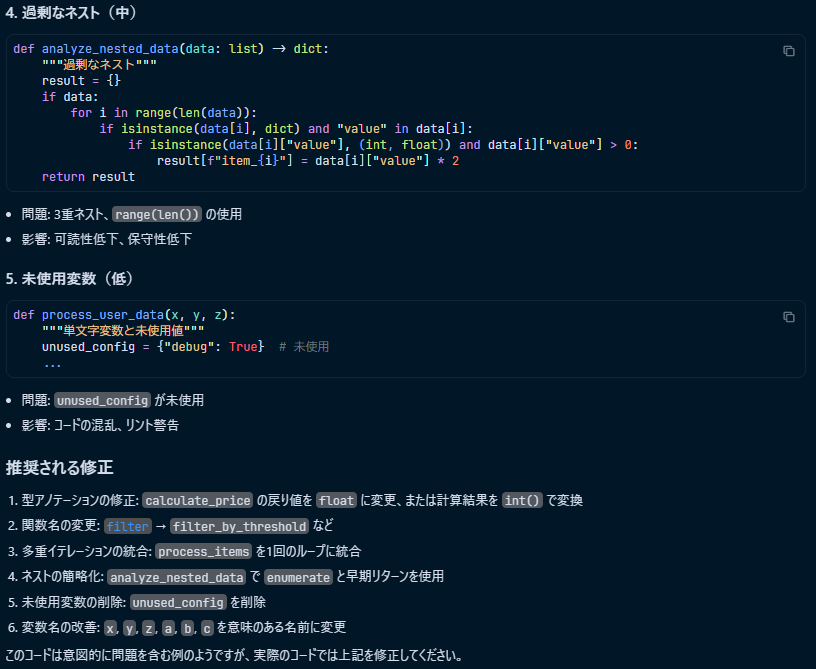Click calculate_price inline code tag

tap(198, 500)
